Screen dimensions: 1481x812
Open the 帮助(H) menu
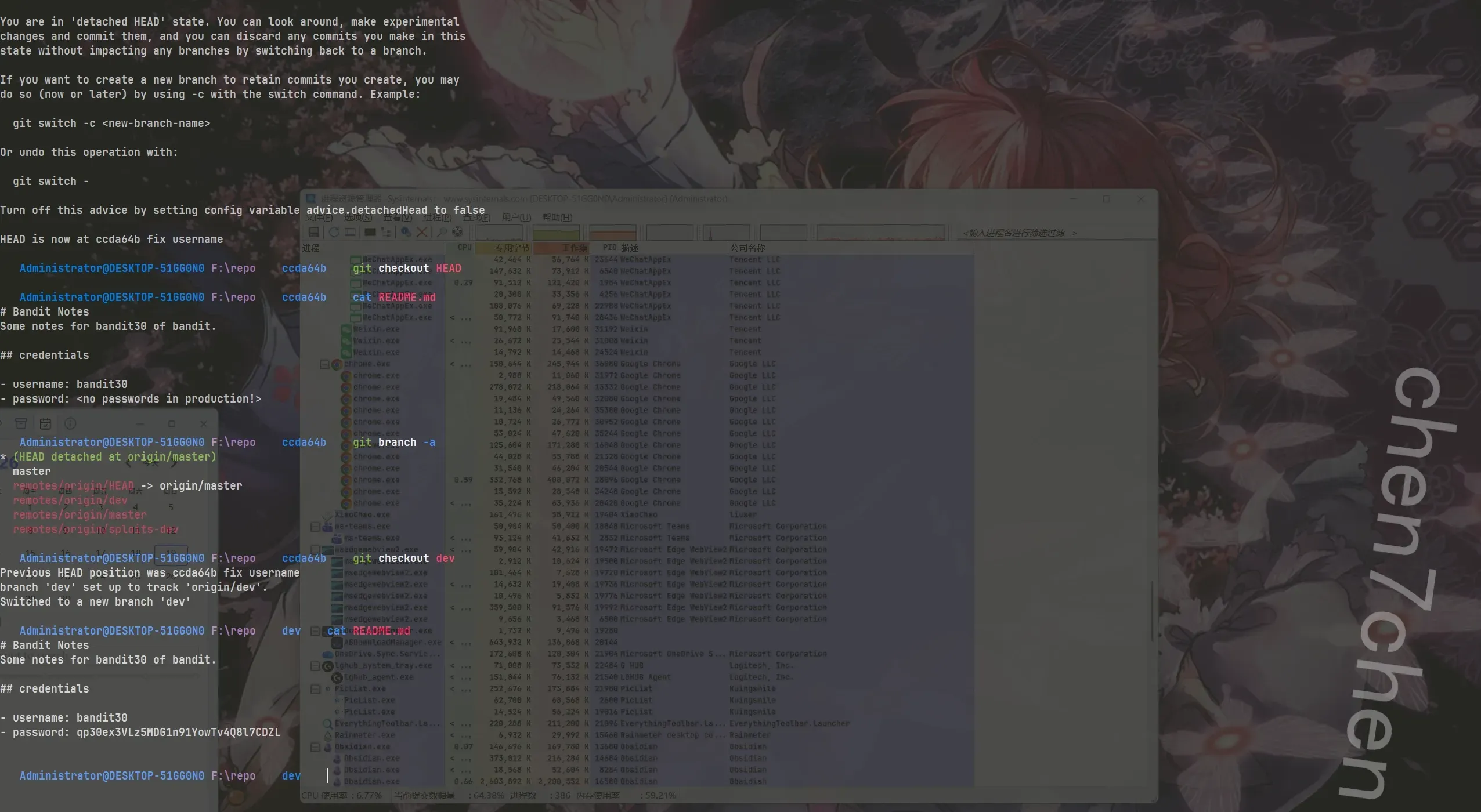click(557, 217)
